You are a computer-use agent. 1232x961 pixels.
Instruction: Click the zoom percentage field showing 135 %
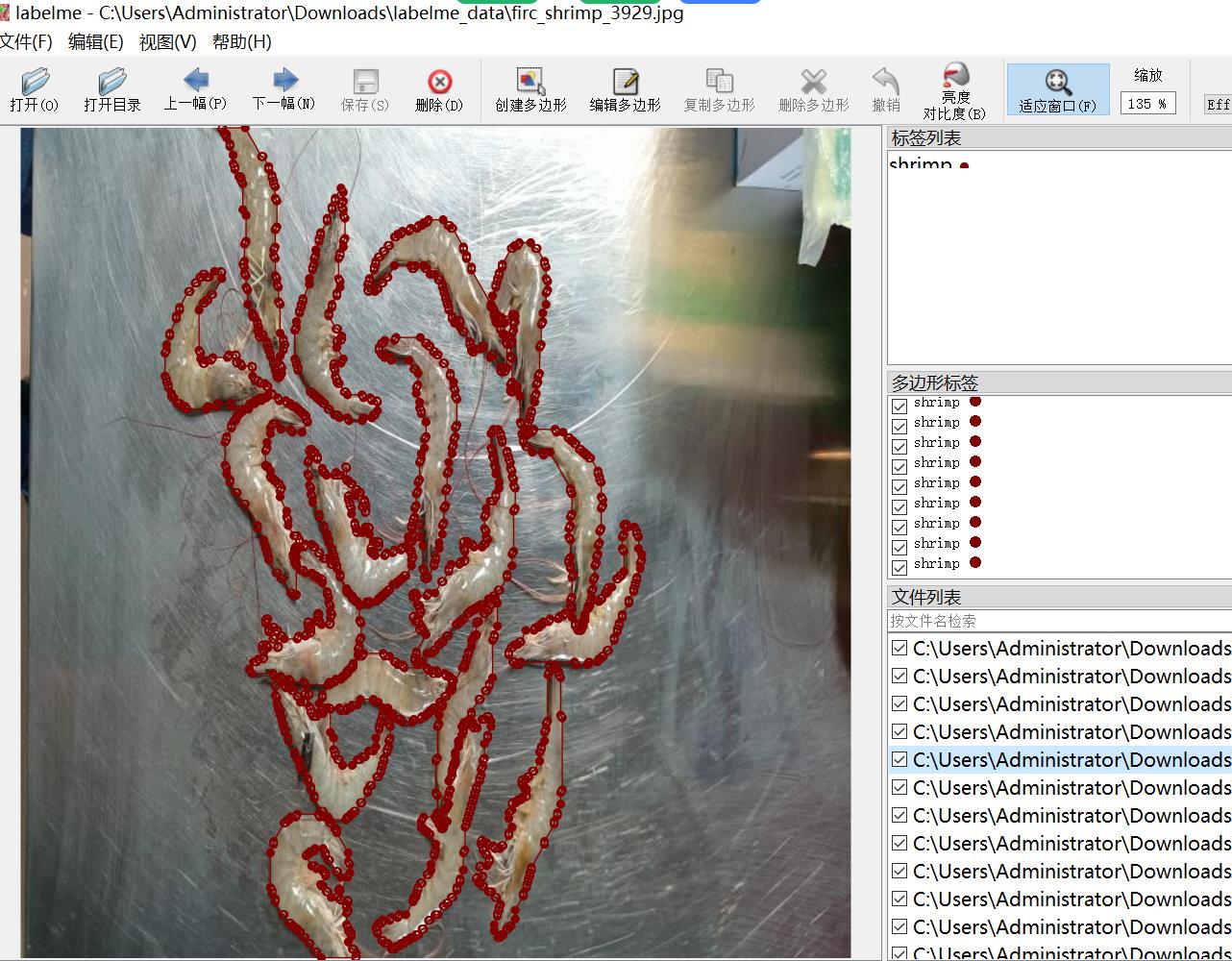[1147, 104]
